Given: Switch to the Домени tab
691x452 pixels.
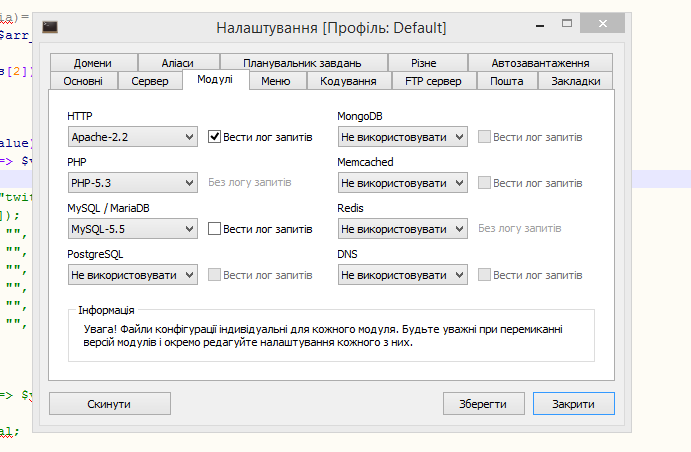Looking at the screenshot, I should click(92, 63).
